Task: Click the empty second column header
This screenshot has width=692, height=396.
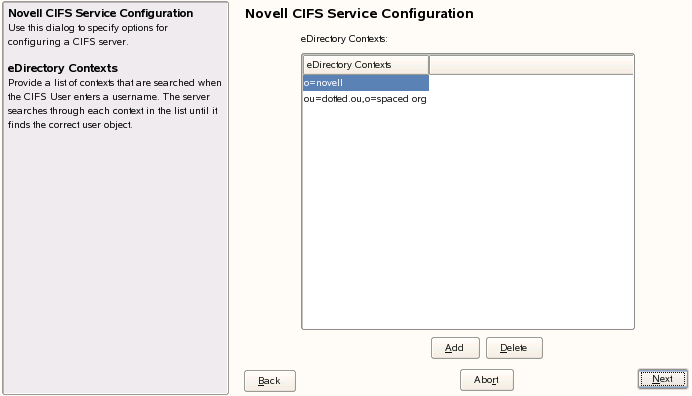Action: click(x=531, y=65)
